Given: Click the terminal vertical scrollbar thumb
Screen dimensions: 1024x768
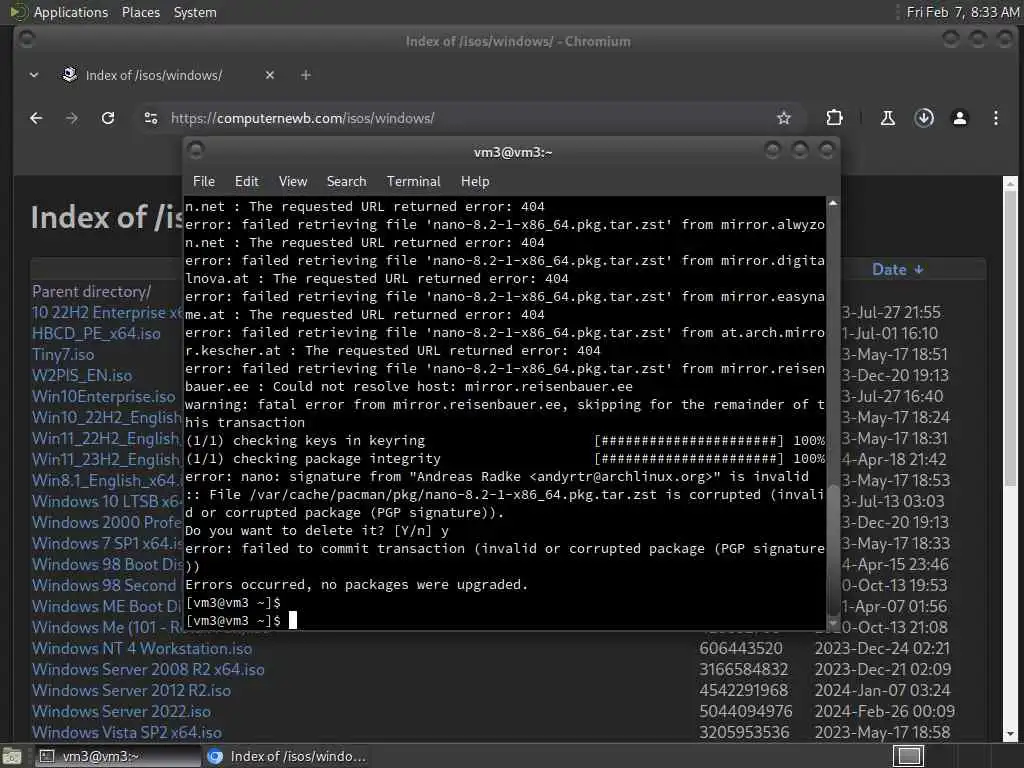Looking at the screenshot, I should [833, 552].
